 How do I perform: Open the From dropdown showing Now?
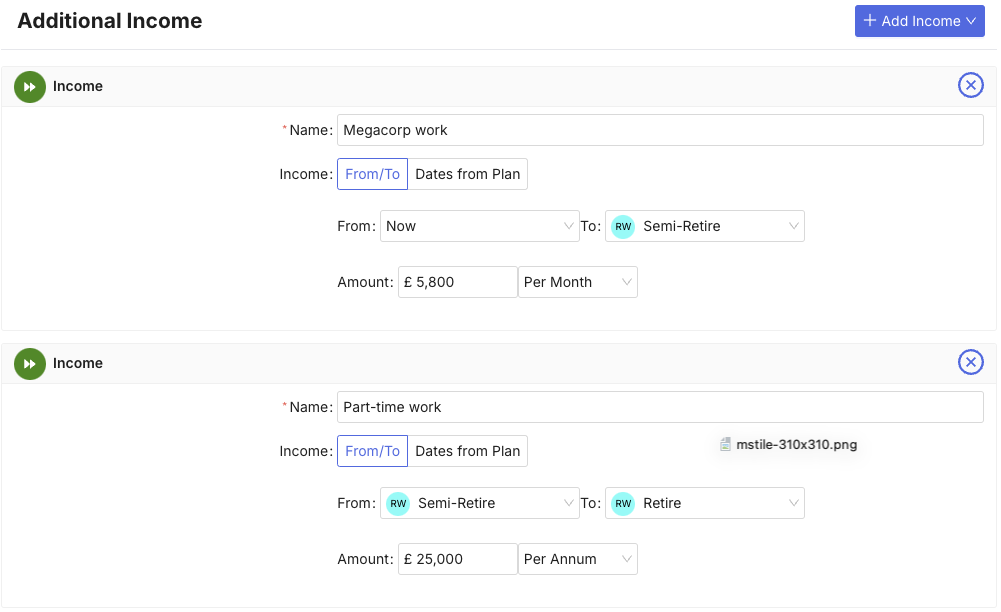pyautogui.click(x=479, y=227)
